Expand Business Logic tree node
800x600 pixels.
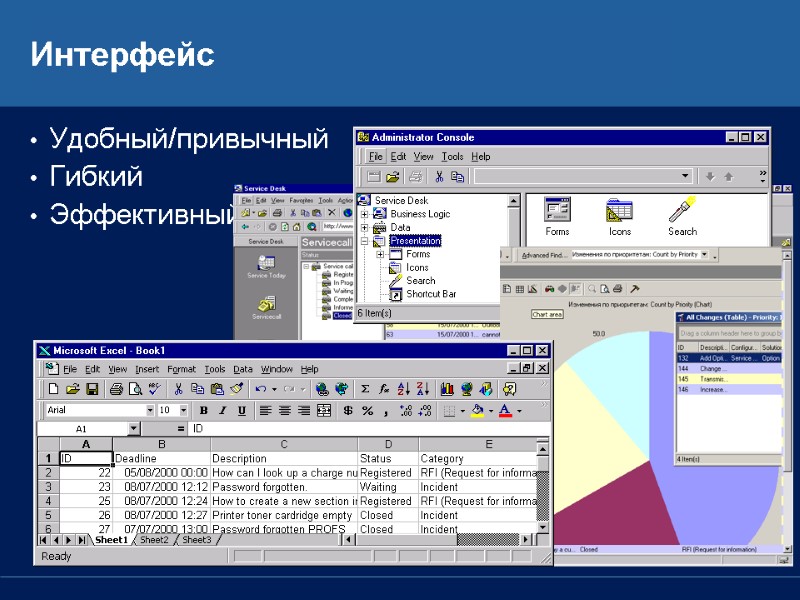[365, 214]
